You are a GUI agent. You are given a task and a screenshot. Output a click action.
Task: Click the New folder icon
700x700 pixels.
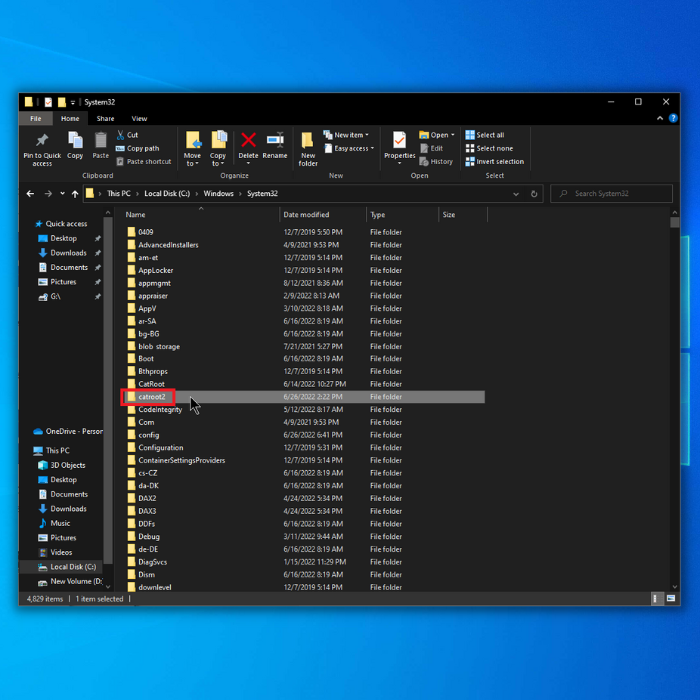(308, 140)
